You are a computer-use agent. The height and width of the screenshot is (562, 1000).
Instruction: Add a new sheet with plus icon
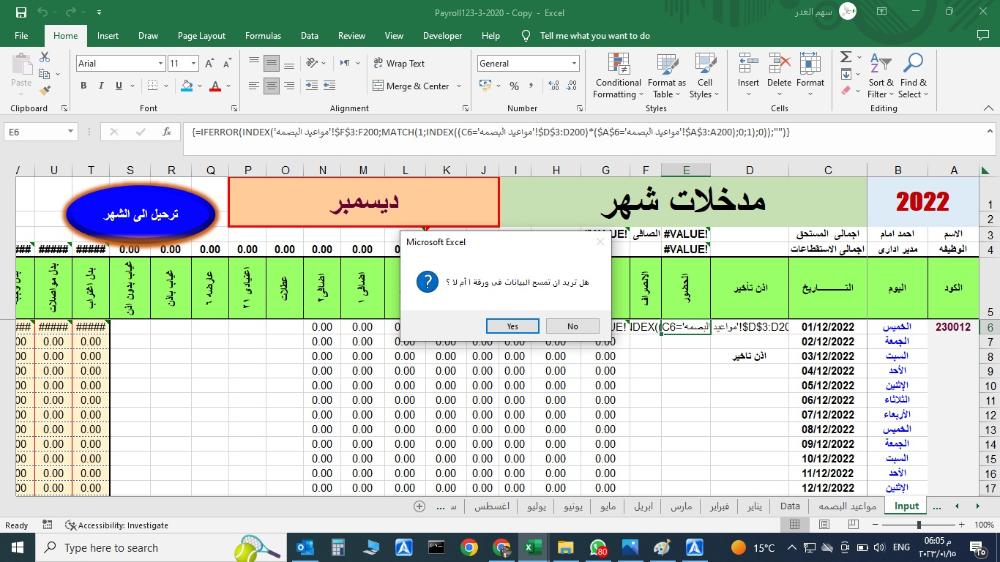click(419, 506)
